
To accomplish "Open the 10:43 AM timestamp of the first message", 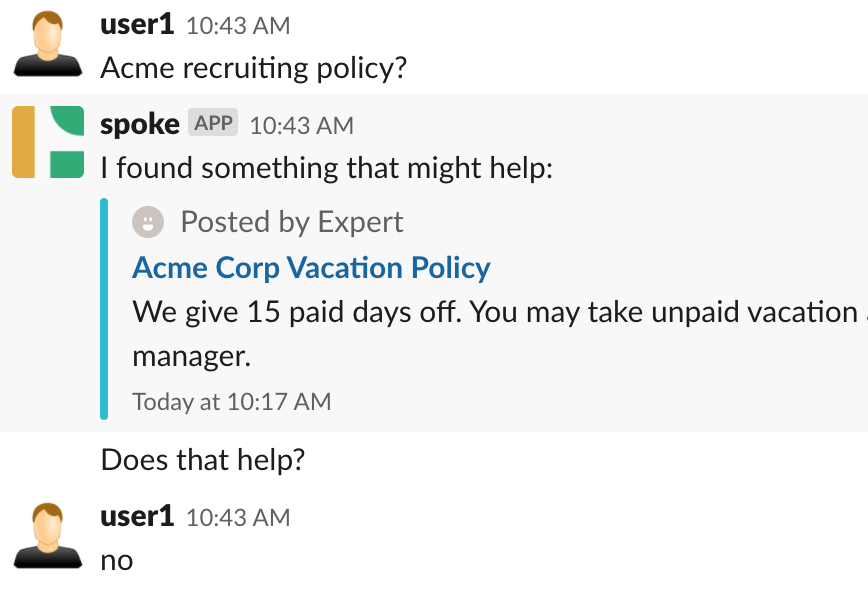I will pos(238,26).
